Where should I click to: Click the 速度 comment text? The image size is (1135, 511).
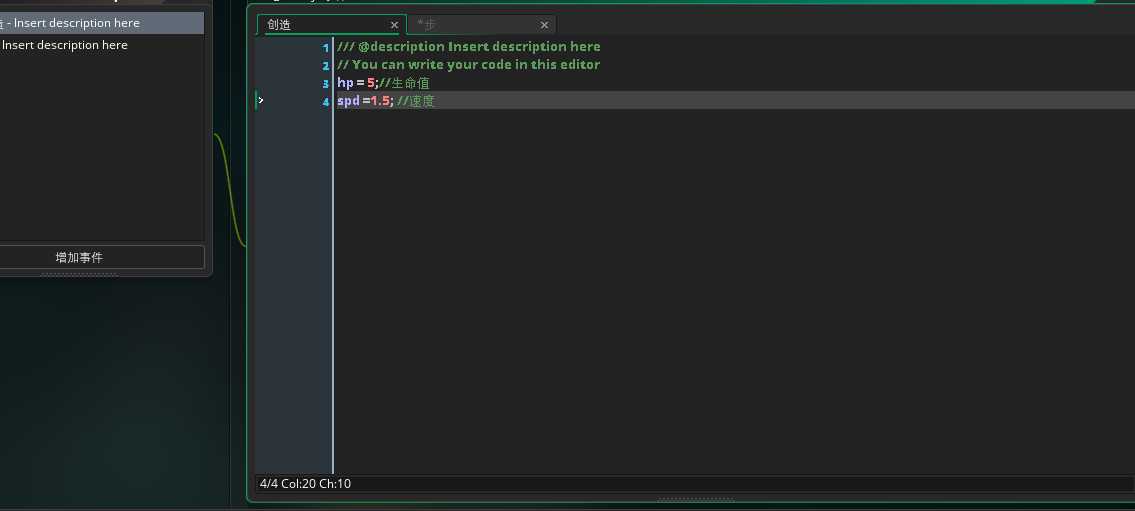(422, 101)
